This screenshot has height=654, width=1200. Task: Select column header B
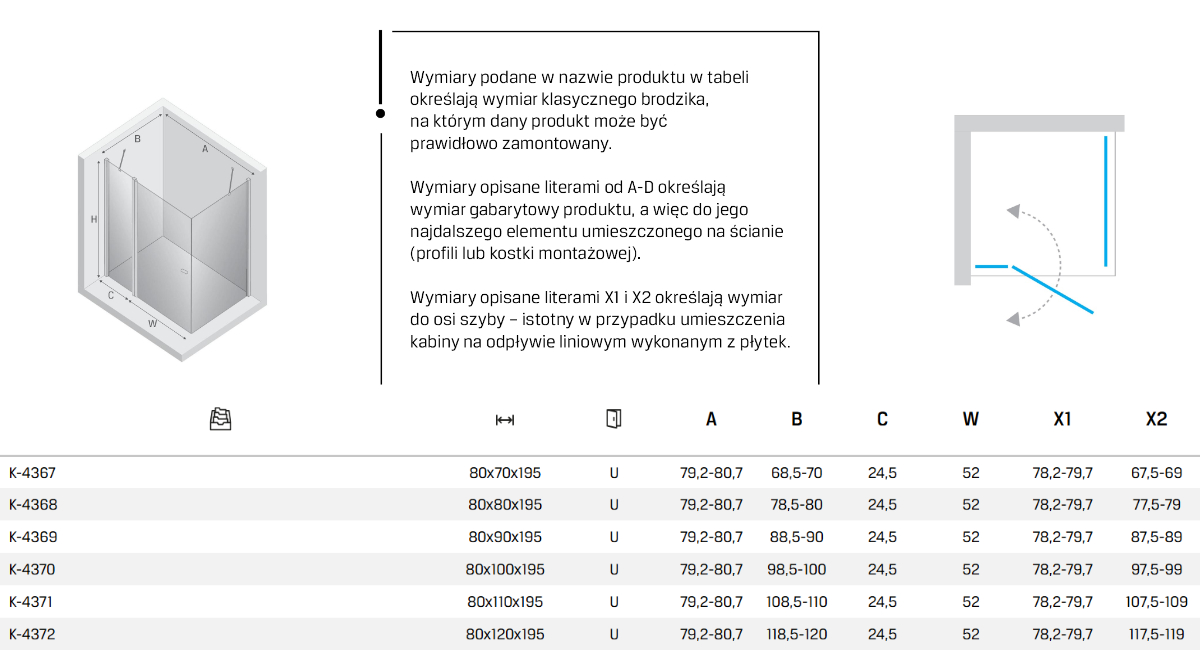(x=797, y=420)
